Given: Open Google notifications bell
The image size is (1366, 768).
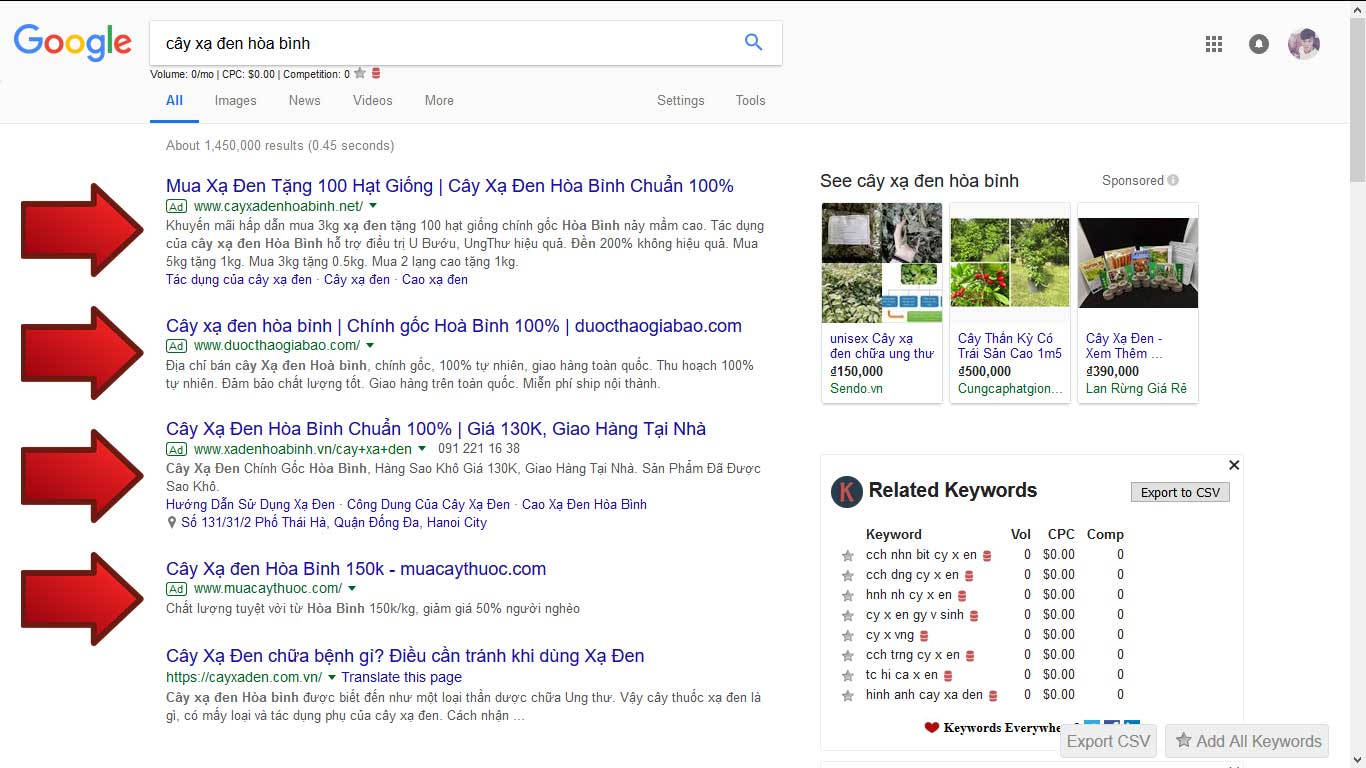Looking at the screenshot, I should (1259, 44).
